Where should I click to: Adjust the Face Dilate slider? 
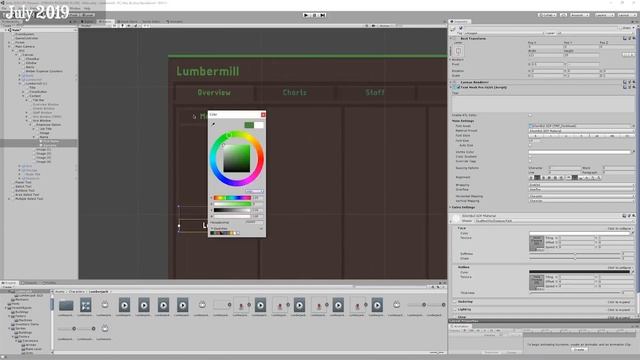point(575,258)
